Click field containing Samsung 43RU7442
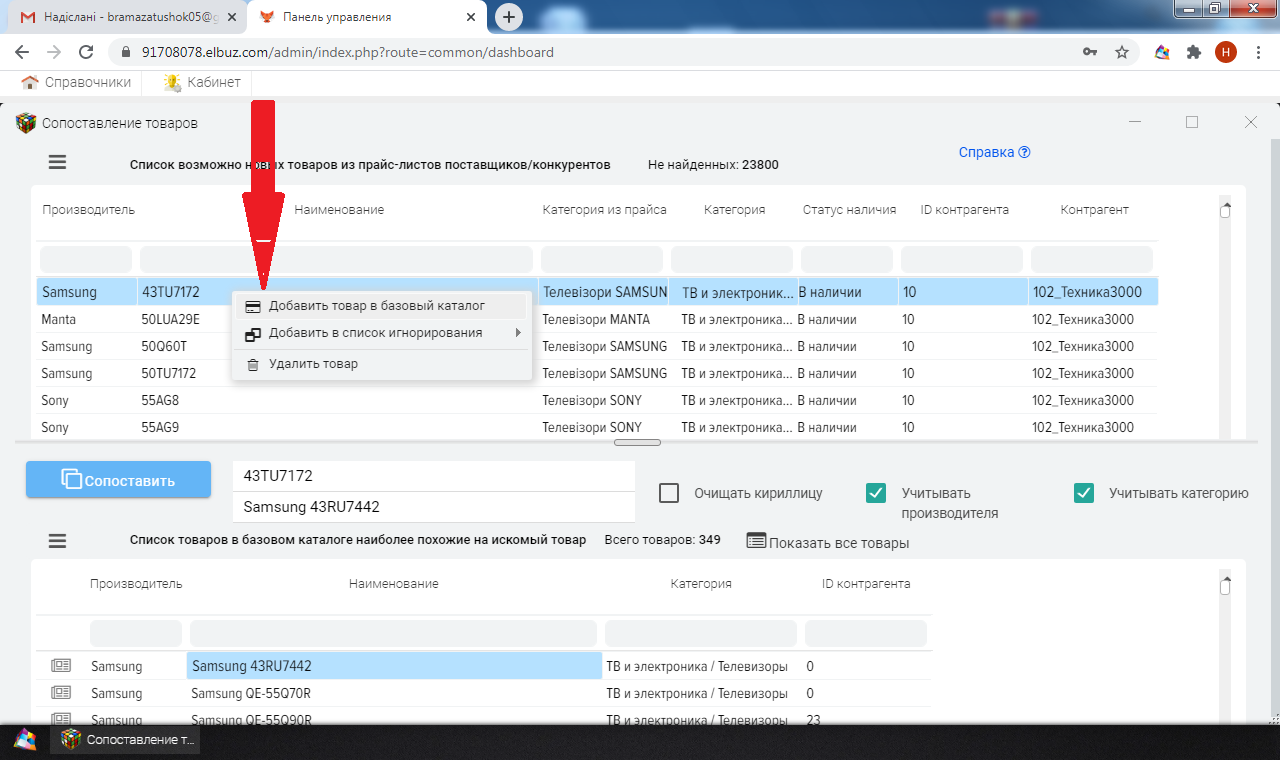 click(434, 507)
